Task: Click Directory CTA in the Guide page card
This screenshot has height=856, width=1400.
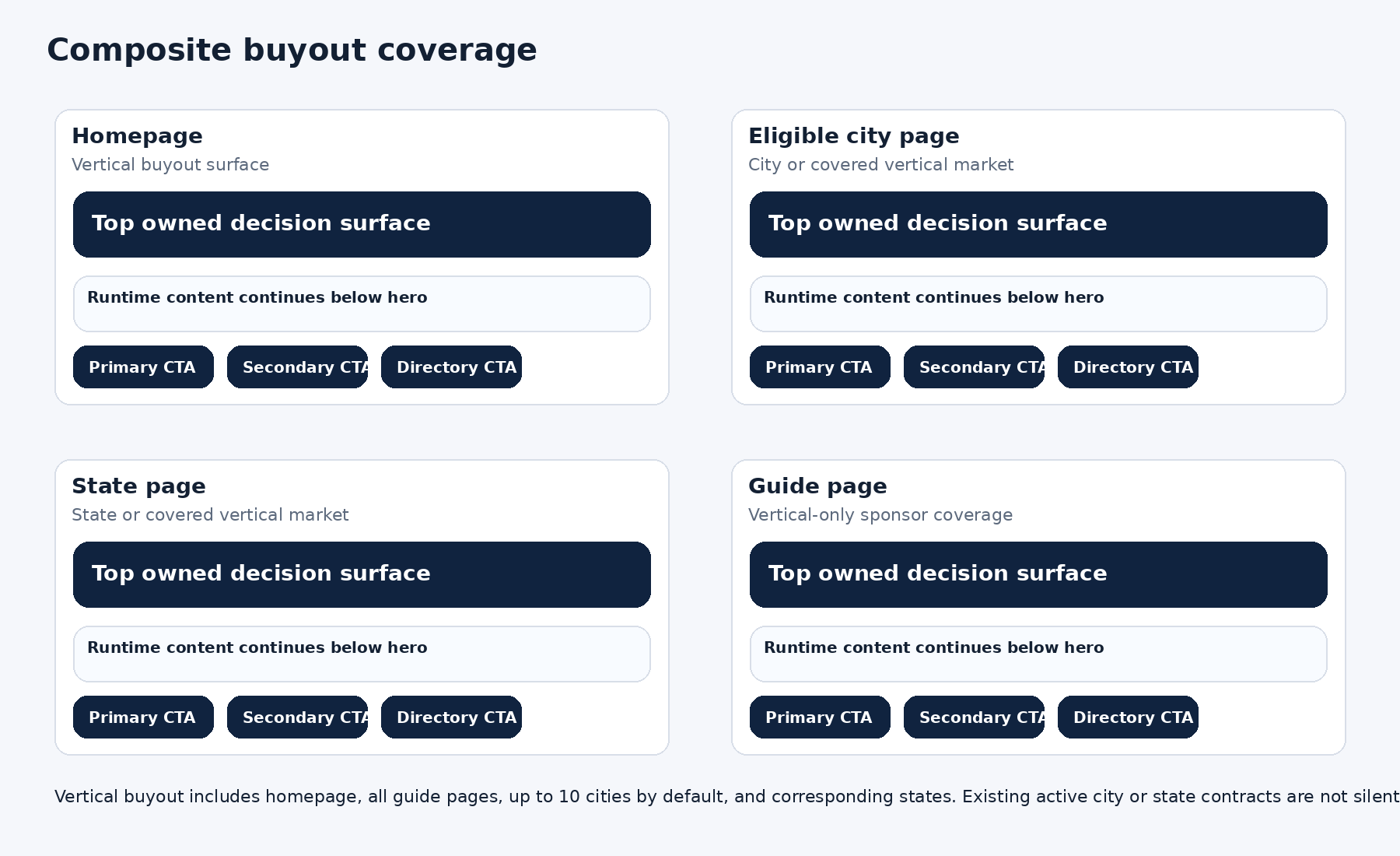Action: 1128,717
